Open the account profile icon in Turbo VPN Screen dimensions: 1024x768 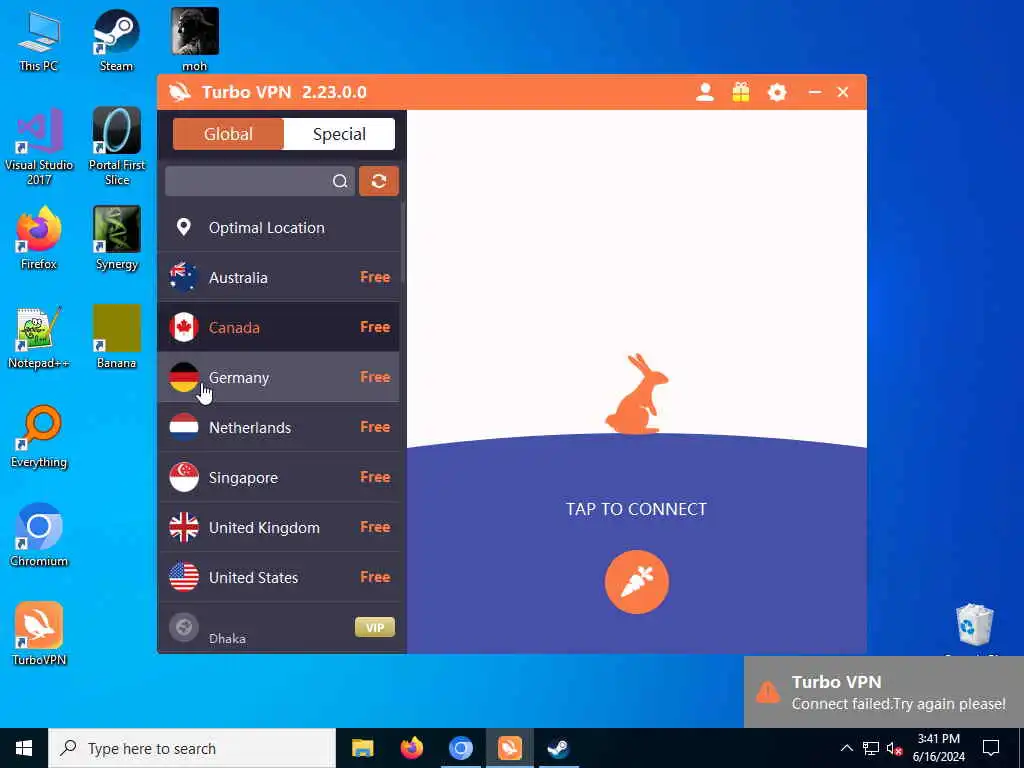[705, 92]
